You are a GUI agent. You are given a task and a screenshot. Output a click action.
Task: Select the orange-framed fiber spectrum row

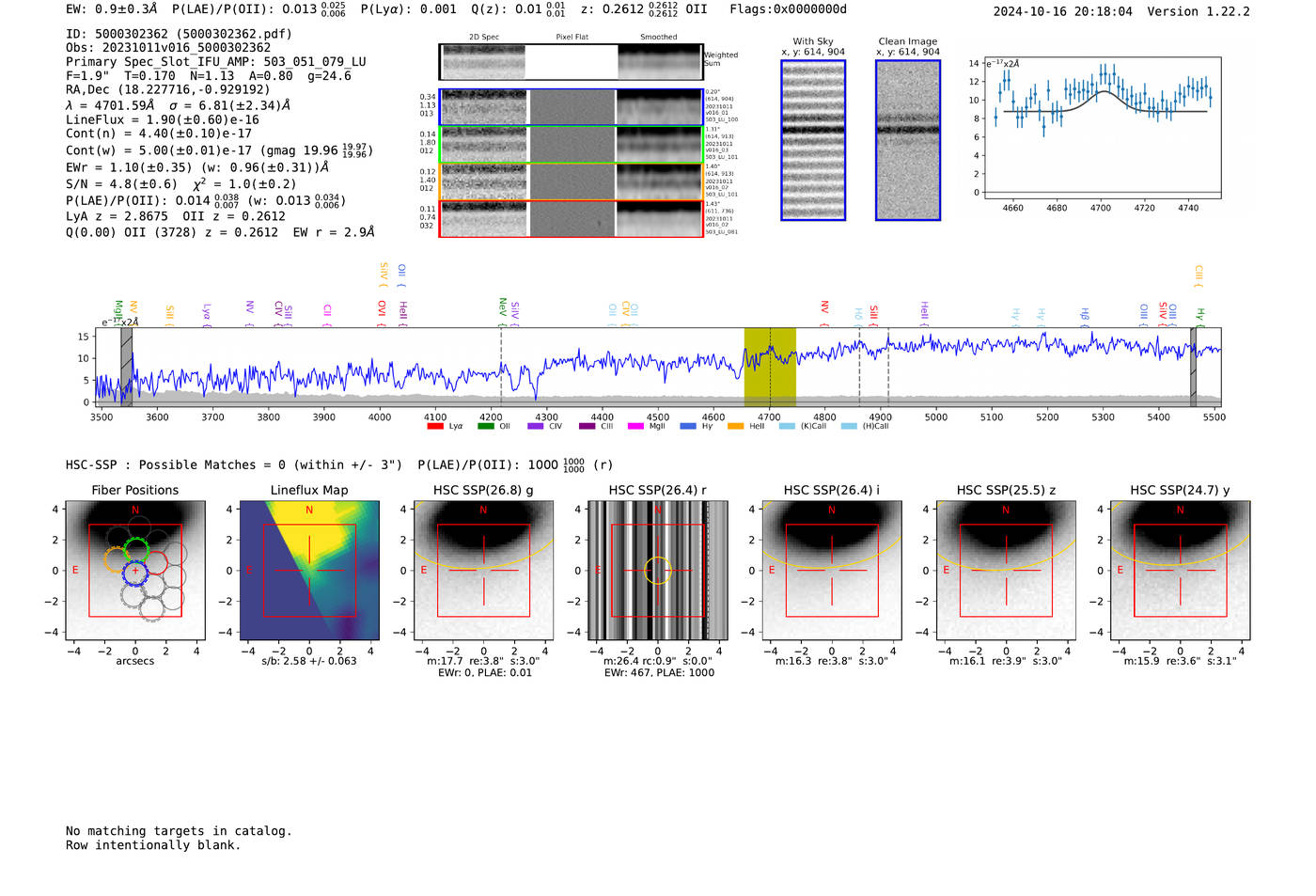click(571, 181)
